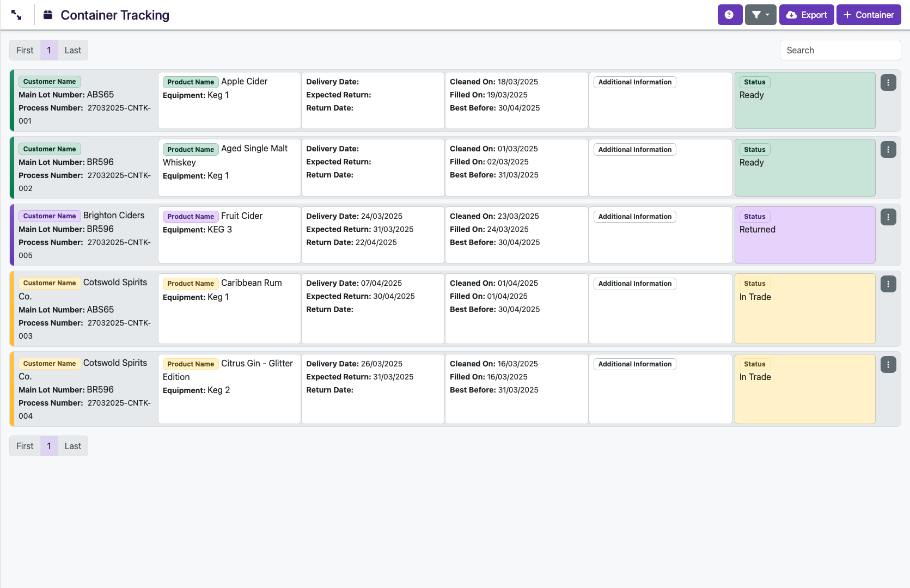
Task: Click the help icon button in header
Action: tap(730, 15)
